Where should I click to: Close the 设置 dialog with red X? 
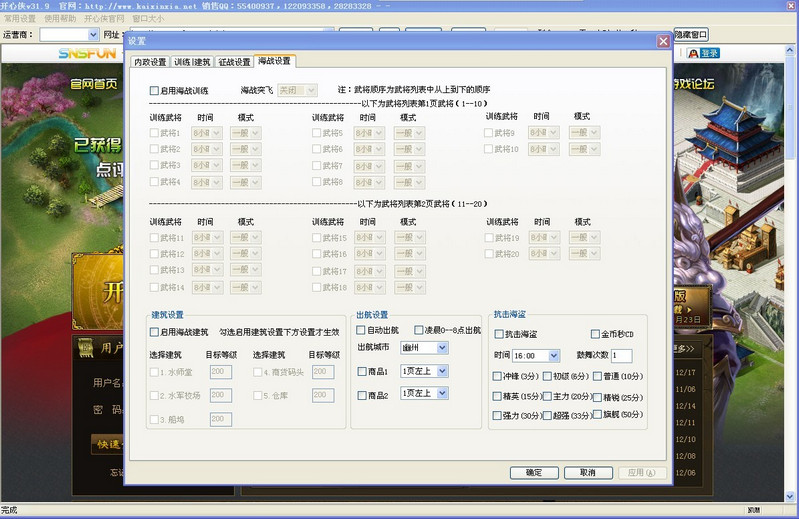tap(663, 41)
